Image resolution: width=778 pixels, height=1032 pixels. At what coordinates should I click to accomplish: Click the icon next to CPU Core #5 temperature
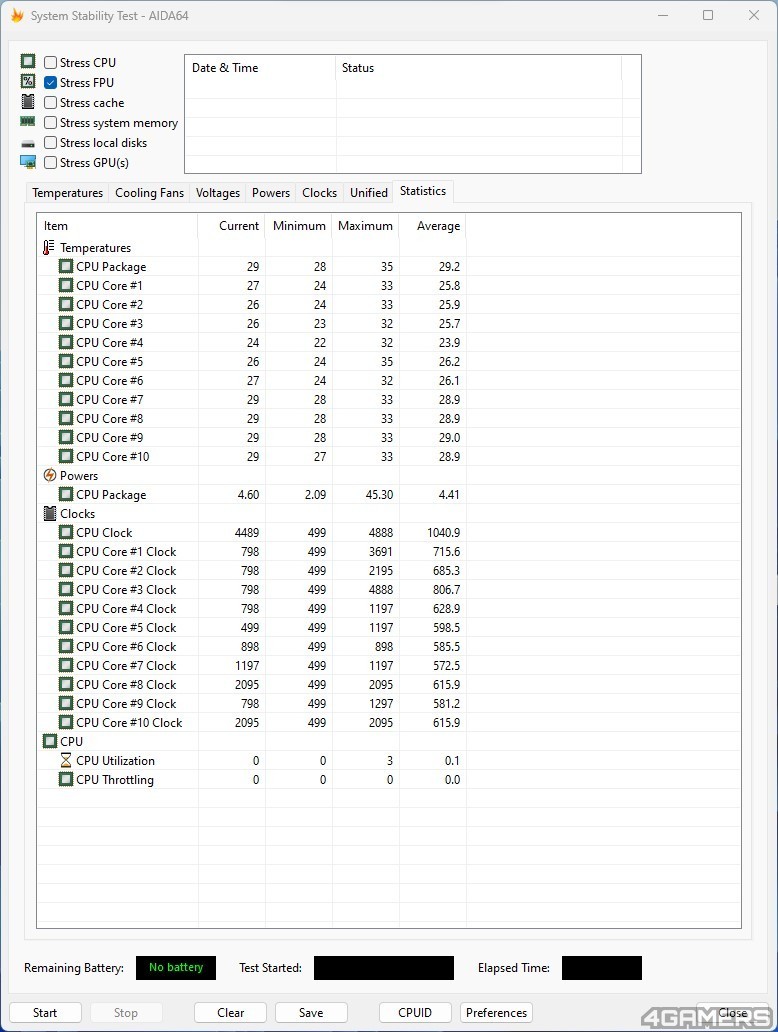(66, 361)
